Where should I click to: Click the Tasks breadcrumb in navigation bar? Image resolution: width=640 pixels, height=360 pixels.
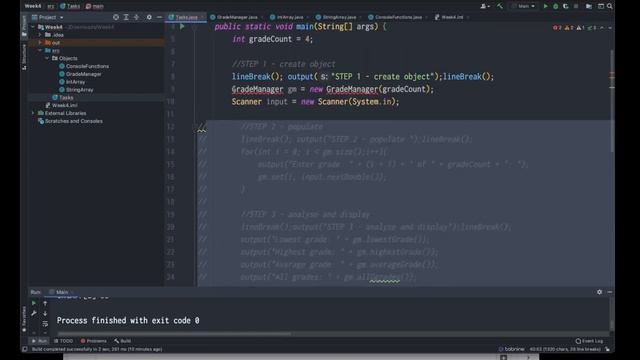[x=70, y=6]
